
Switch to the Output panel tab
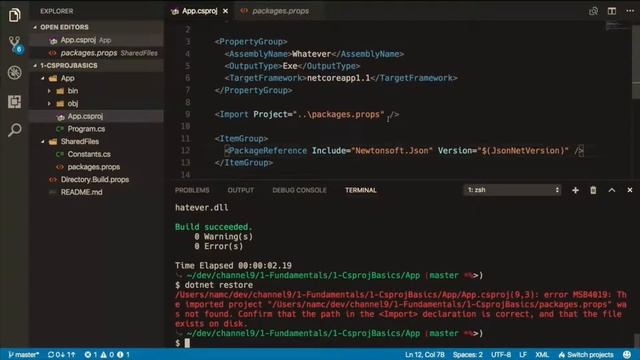pos(240,190)
